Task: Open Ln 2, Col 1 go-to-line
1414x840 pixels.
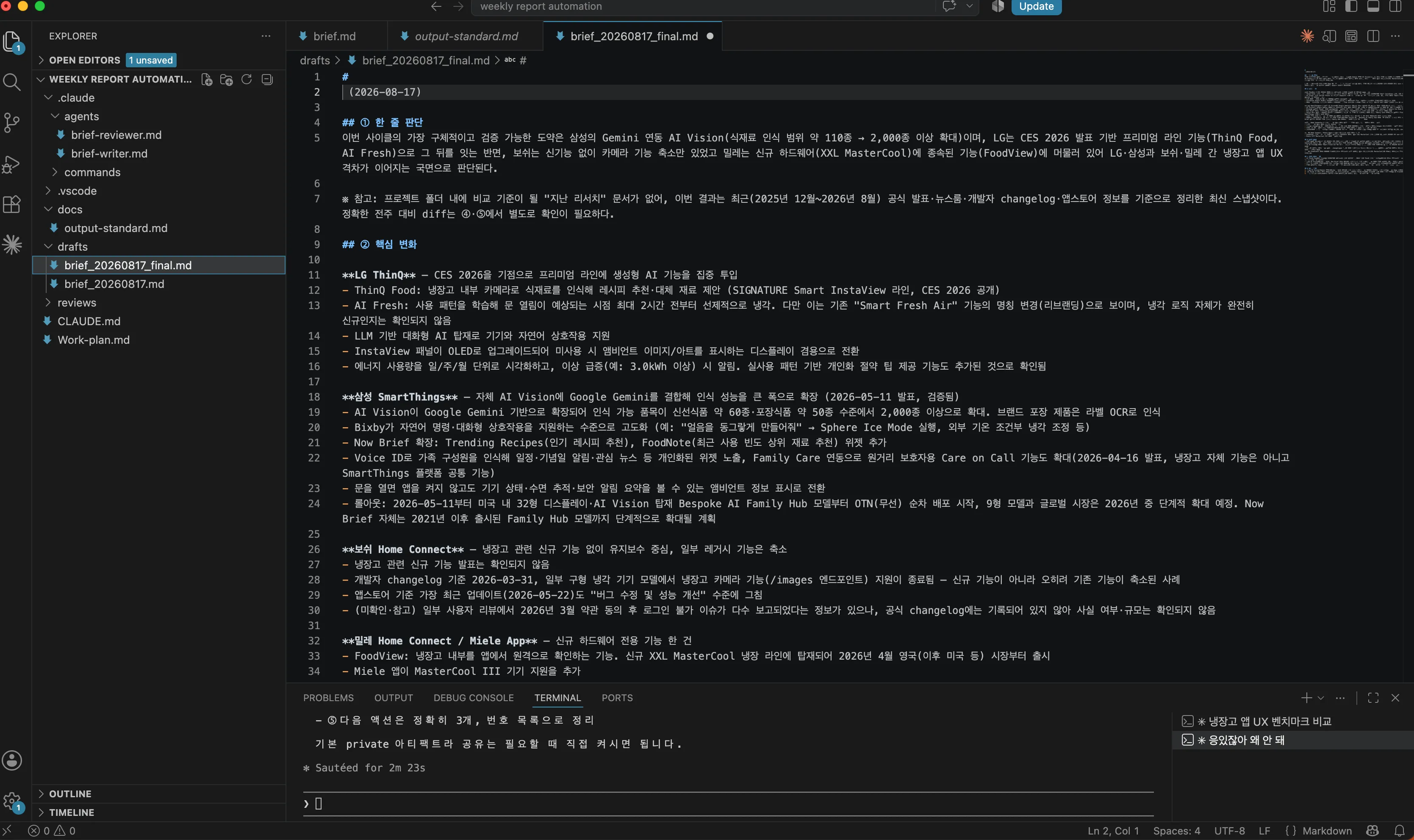Action: point(1113,831)
